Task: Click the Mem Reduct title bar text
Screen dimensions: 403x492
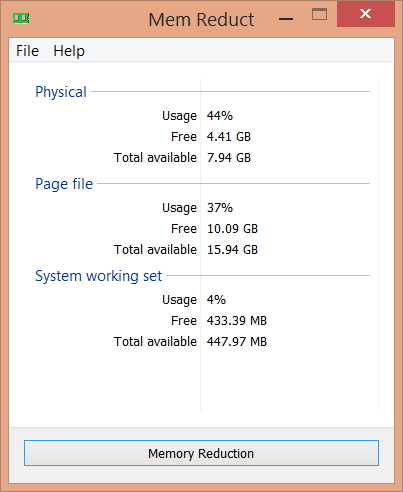Action: tap(201, 20)
